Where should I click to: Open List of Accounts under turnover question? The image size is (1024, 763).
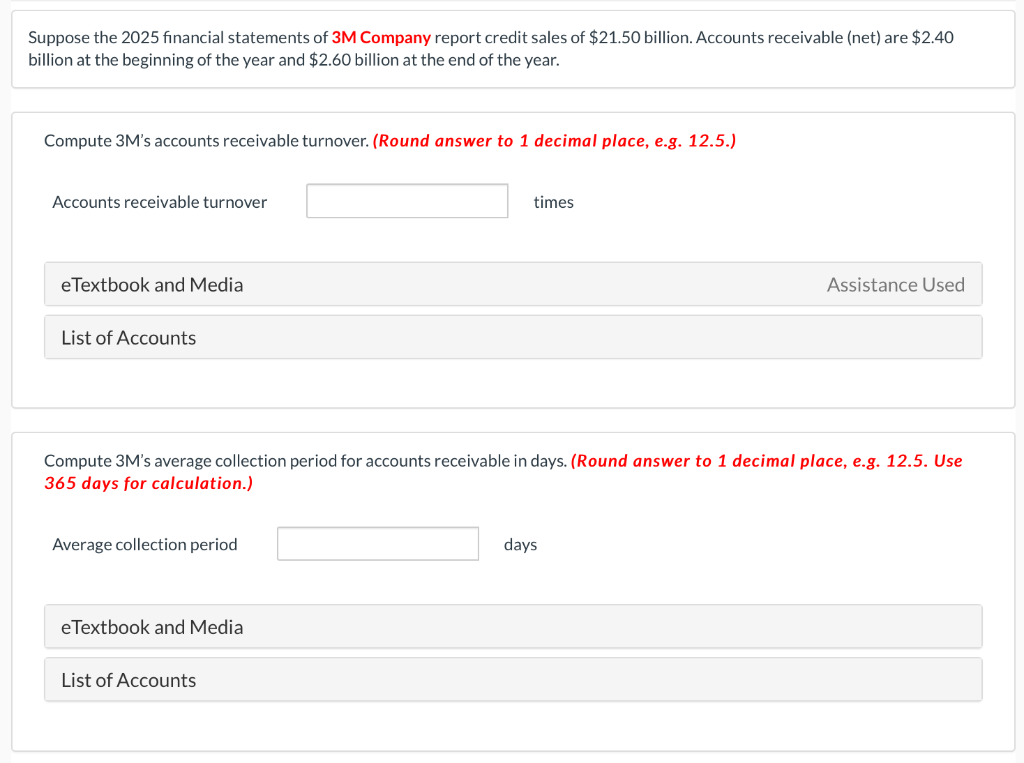pos(513,337)
